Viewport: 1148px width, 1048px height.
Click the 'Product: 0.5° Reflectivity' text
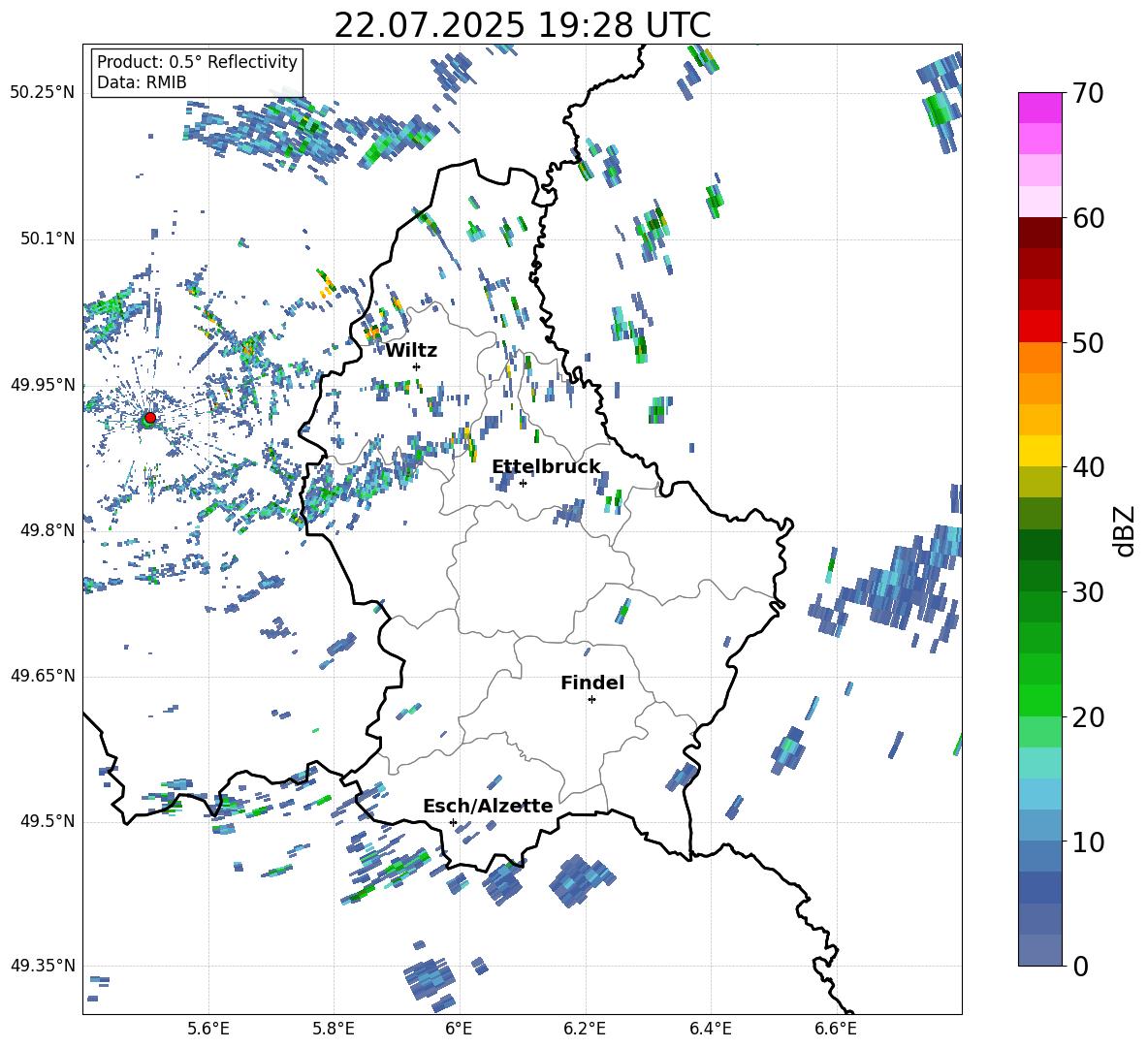pyautogui.click(x=197, y=61)
